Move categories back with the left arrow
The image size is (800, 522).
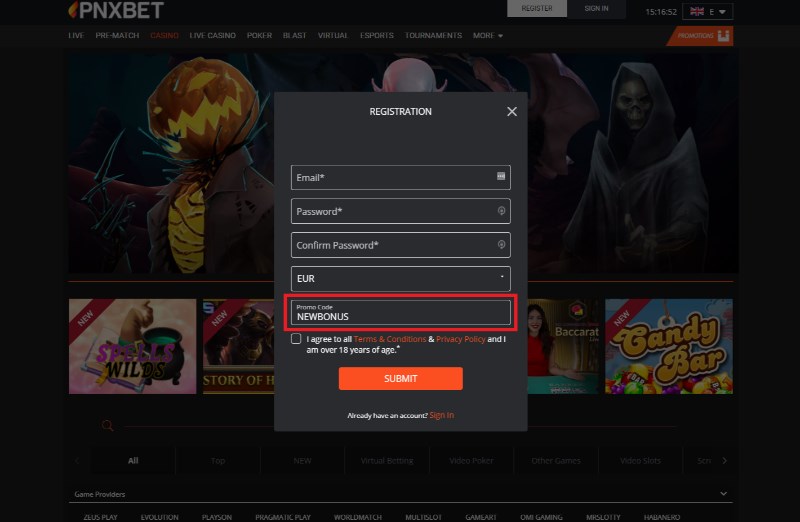(77, 460)
